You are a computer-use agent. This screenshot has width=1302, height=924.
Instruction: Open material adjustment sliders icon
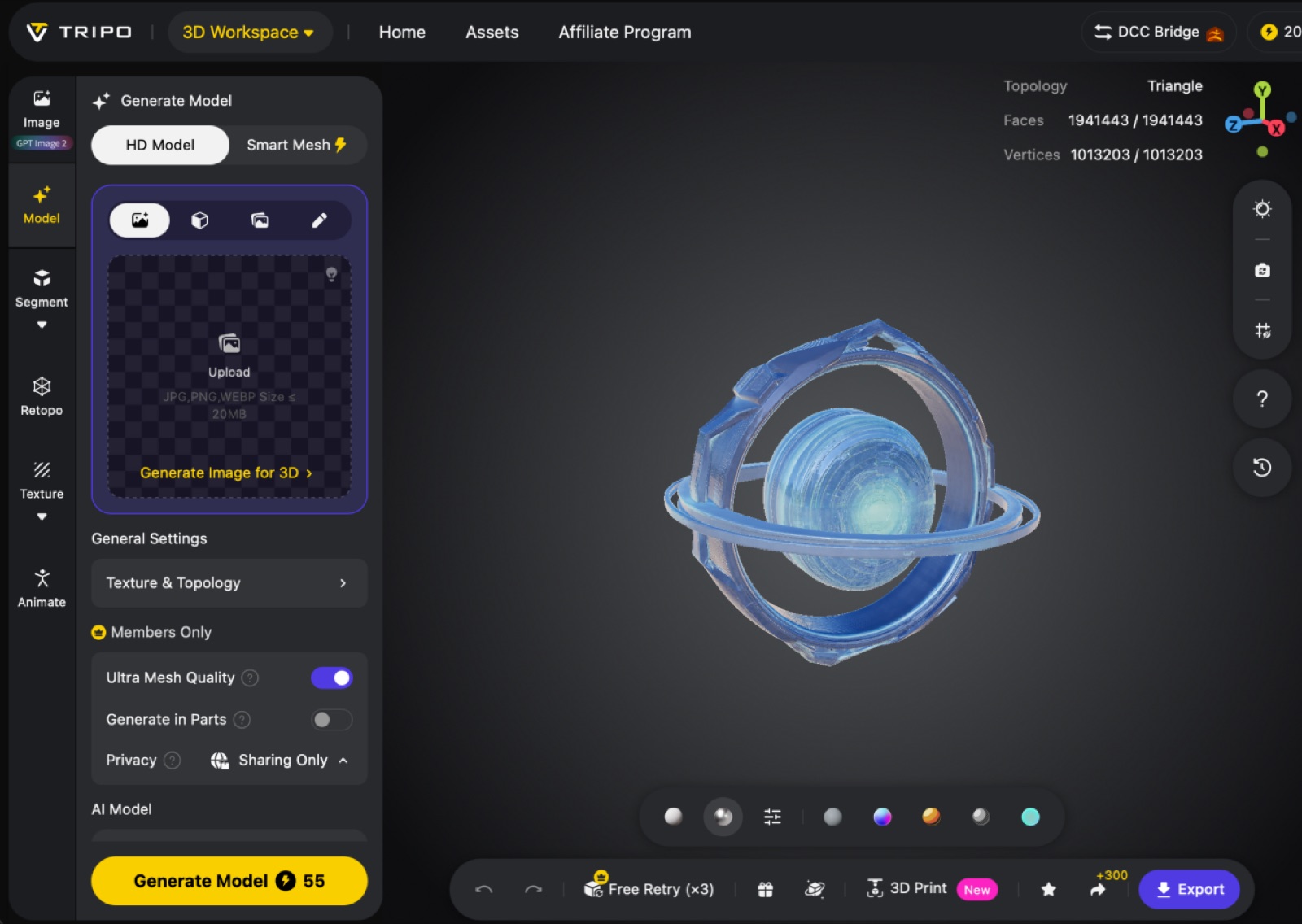pos(772,817)
